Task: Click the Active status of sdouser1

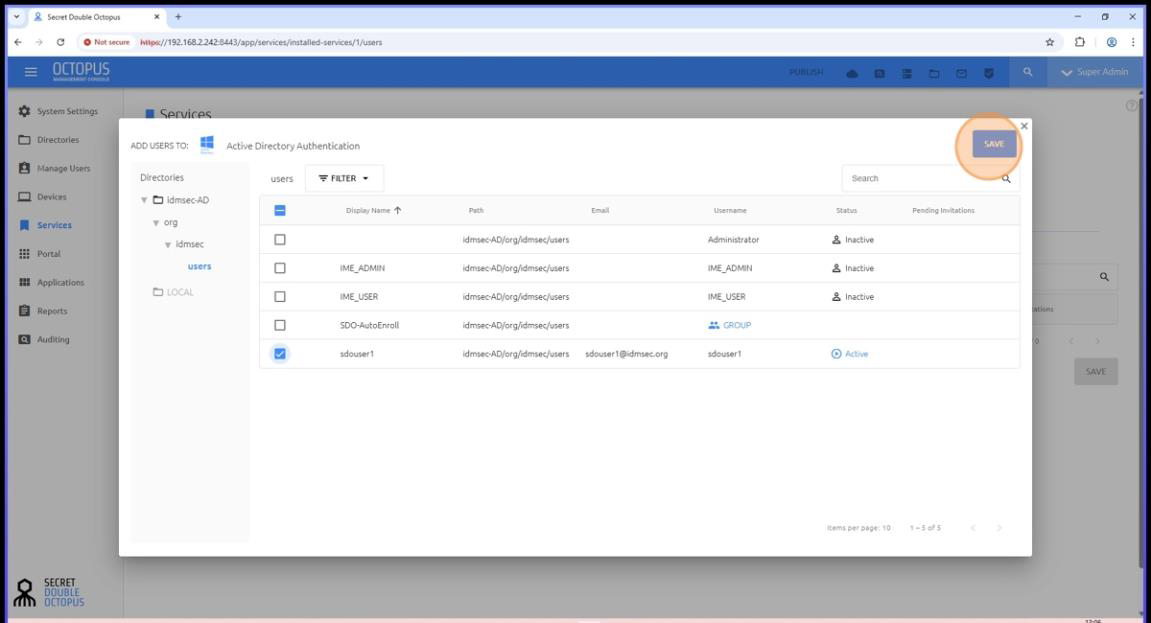Action: coord(849,354)
